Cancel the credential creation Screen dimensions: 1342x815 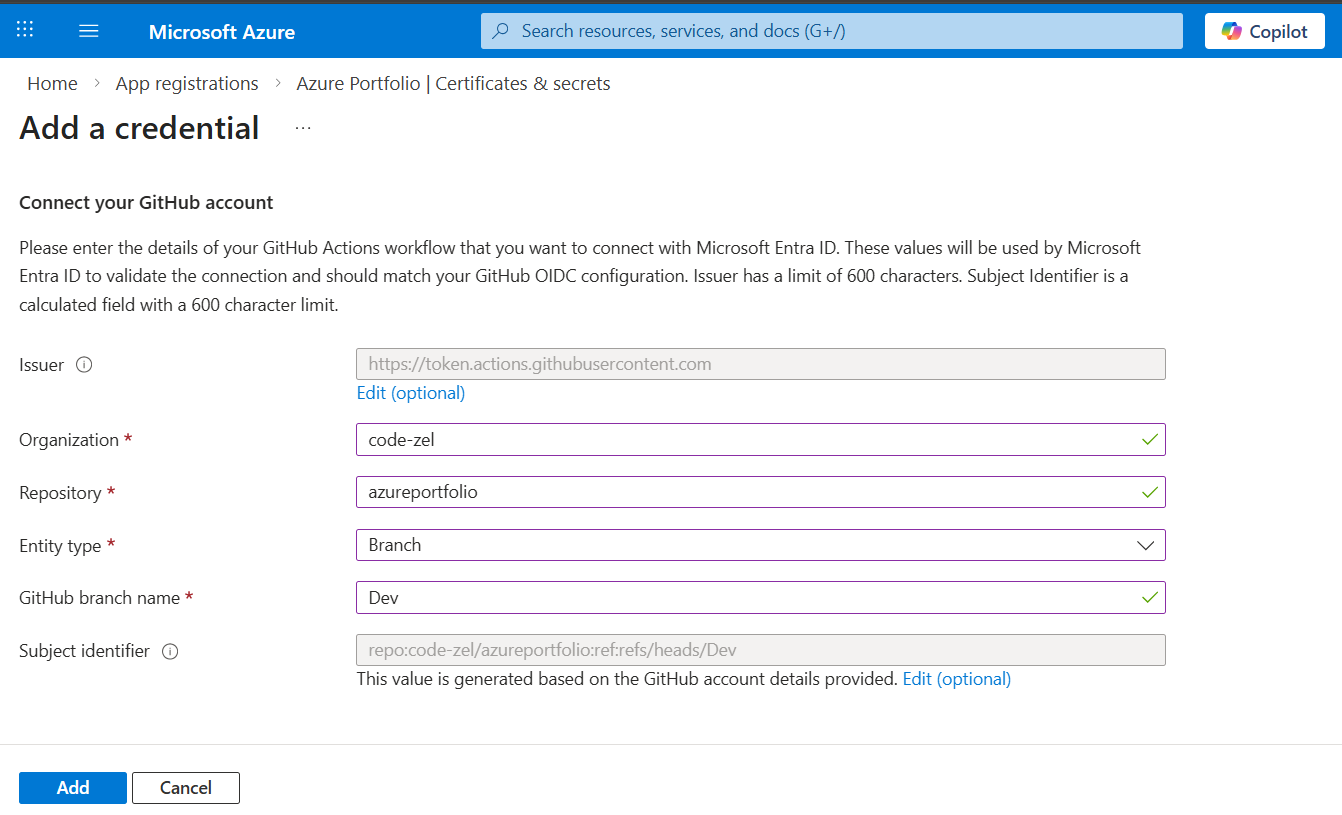[185, 787]
